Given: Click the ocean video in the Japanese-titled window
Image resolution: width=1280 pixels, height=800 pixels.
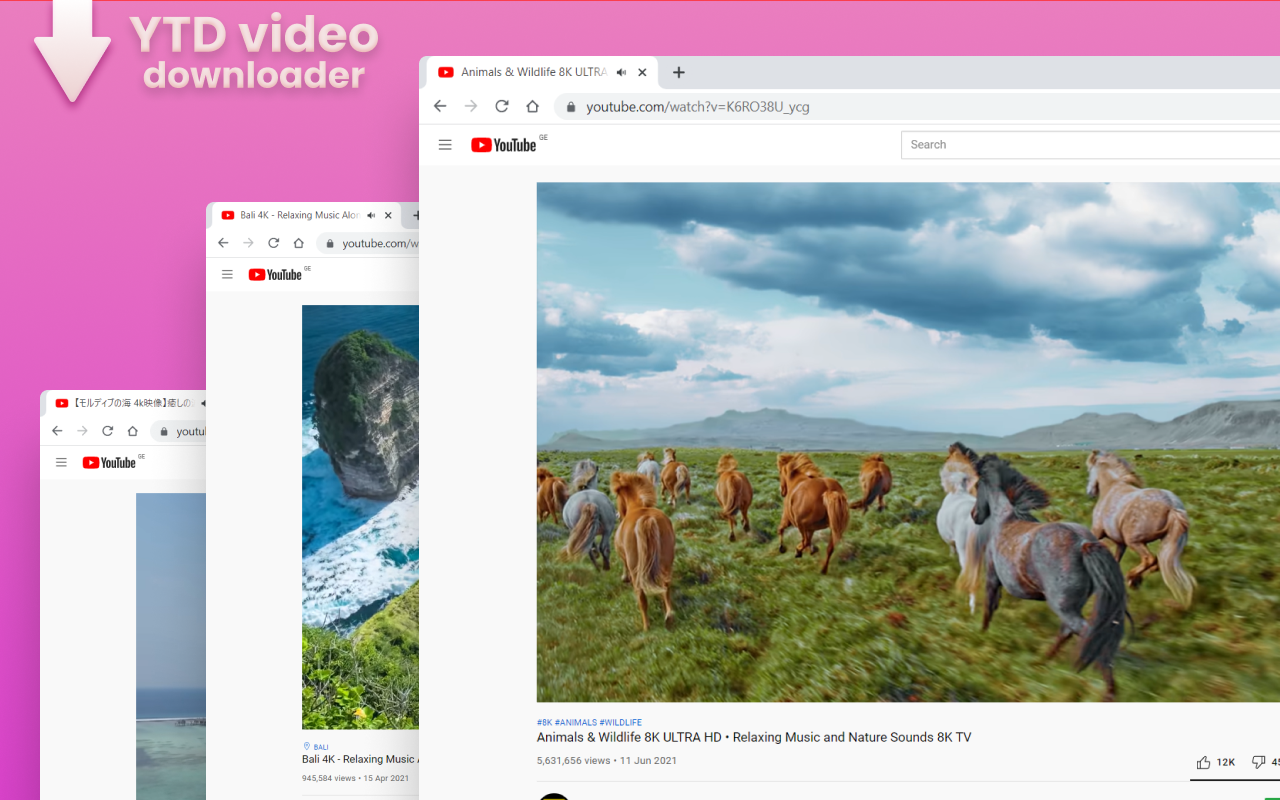Looking at the screenshot, I should pos(171,646).
